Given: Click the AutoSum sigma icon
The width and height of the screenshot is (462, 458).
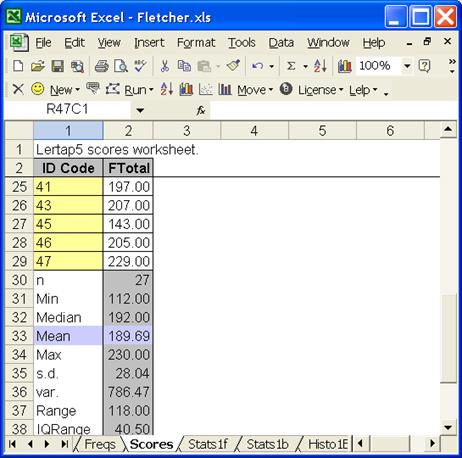Looking at the screenshot, I should tap(291, 66).
